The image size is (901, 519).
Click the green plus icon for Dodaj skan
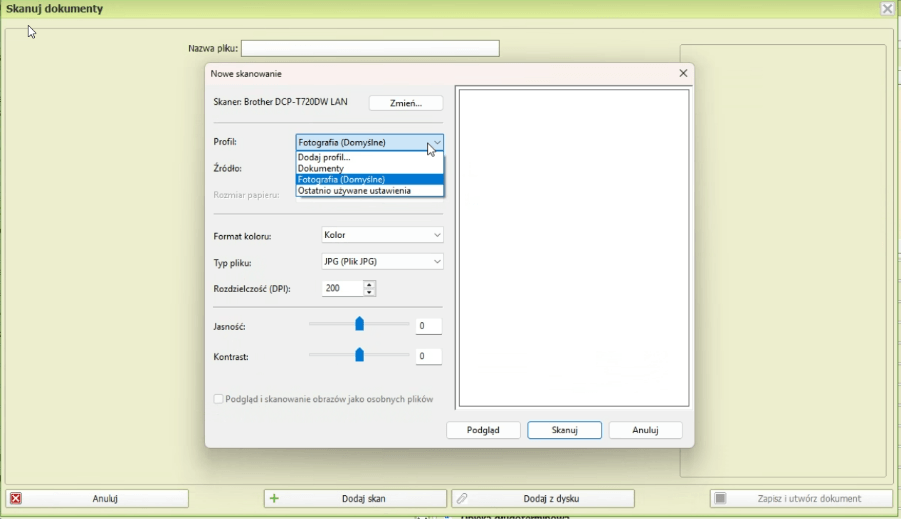[274, 498]
